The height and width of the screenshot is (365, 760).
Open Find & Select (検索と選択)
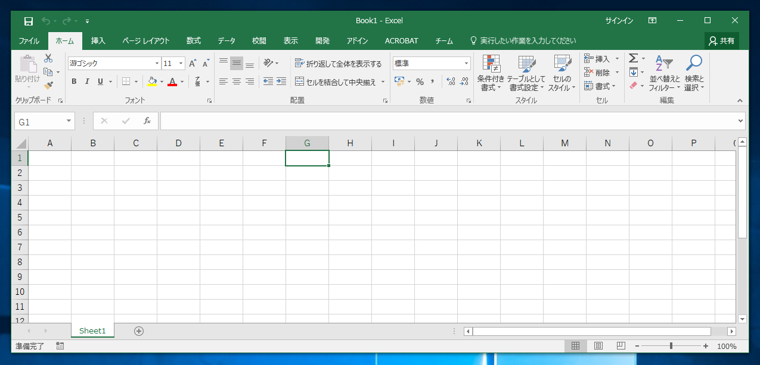pos(694,73)
